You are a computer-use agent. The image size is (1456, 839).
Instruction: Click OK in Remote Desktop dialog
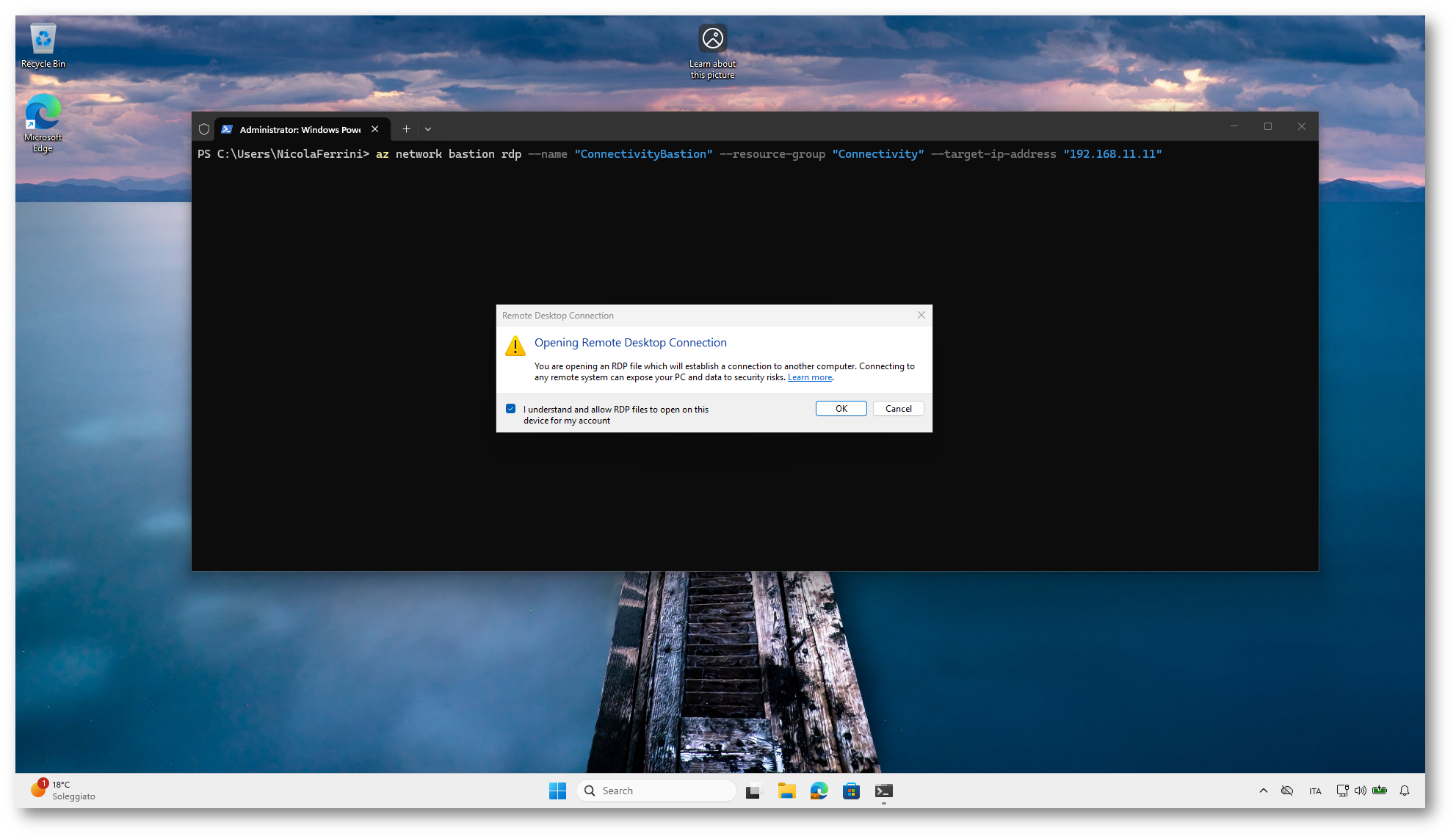coord(841,409)
